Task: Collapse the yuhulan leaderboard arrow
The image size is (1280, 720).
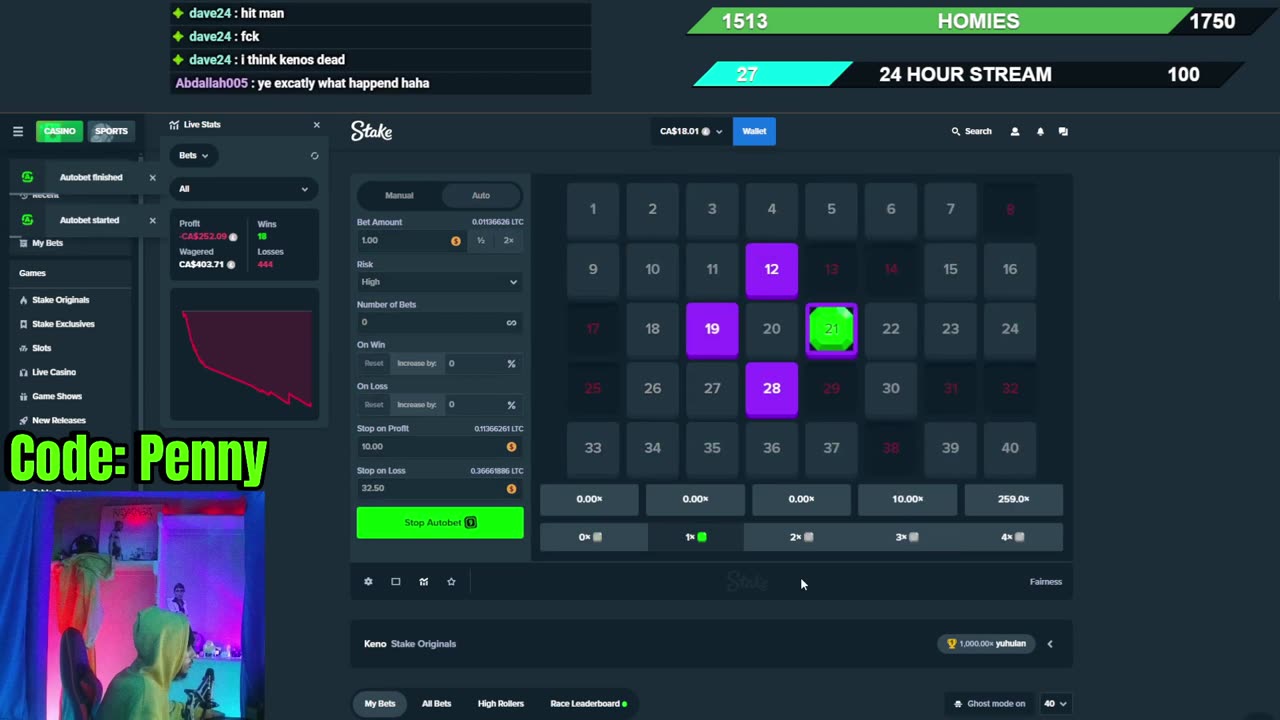Action: [x=1049, y=644]
